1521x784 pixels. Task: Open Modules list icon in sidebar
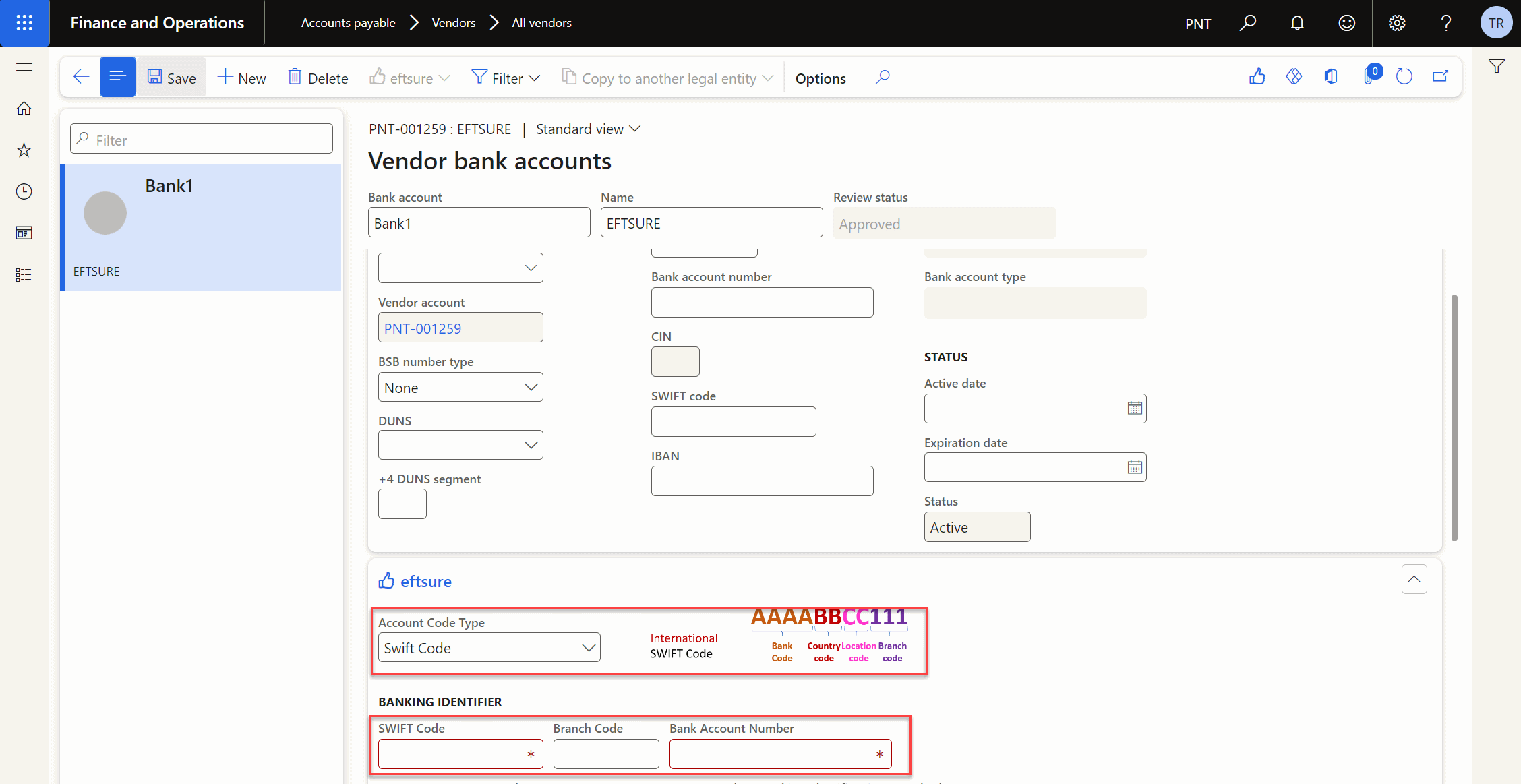point(24,275)
